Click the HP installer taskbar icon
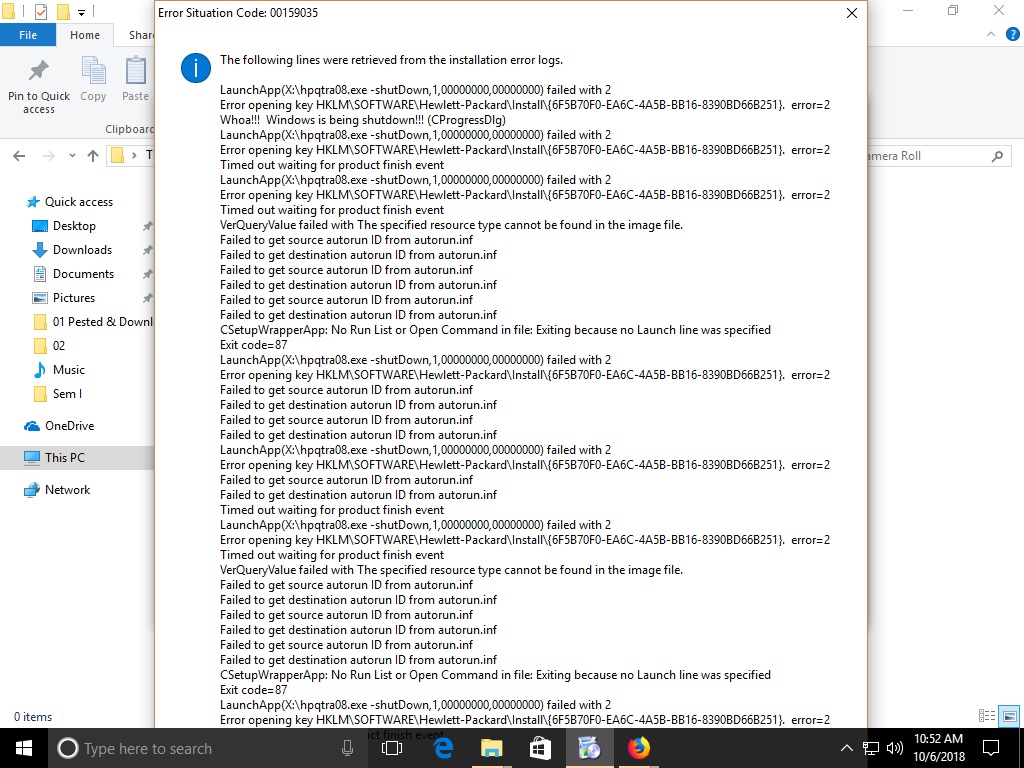 pos(589,748)
